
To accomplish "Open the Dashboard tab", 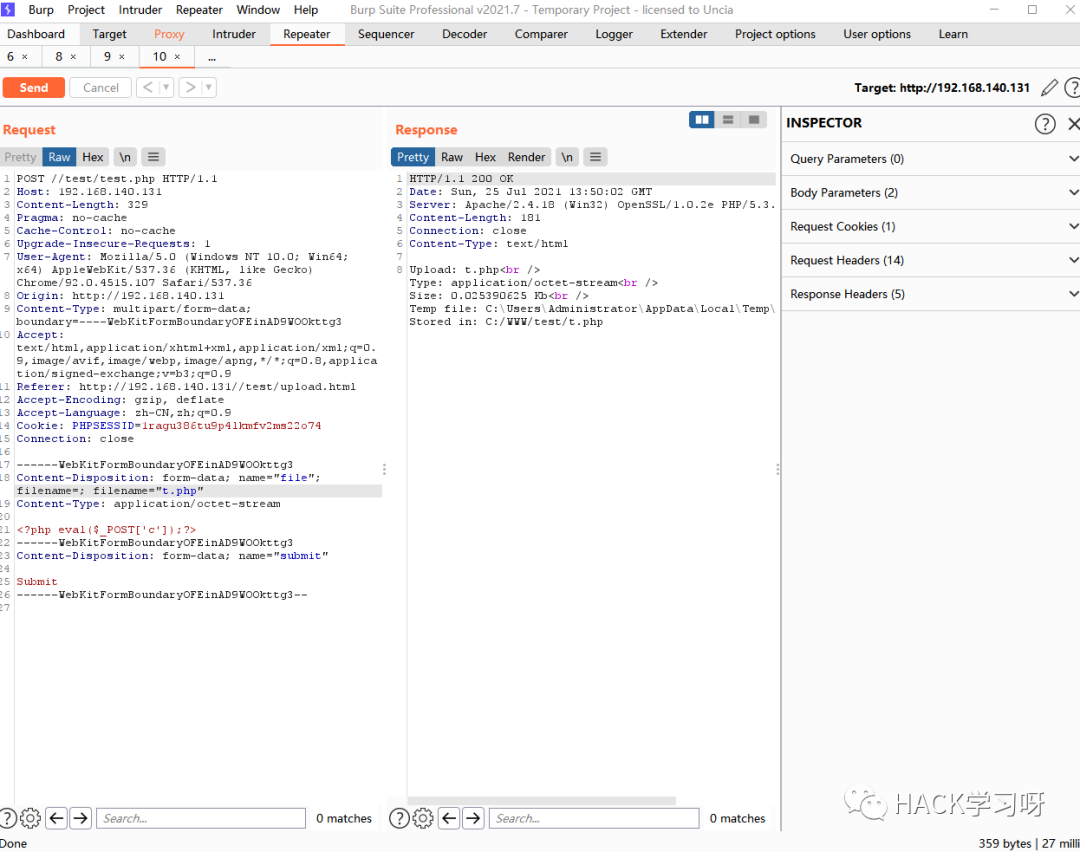I will coord(36,34).
